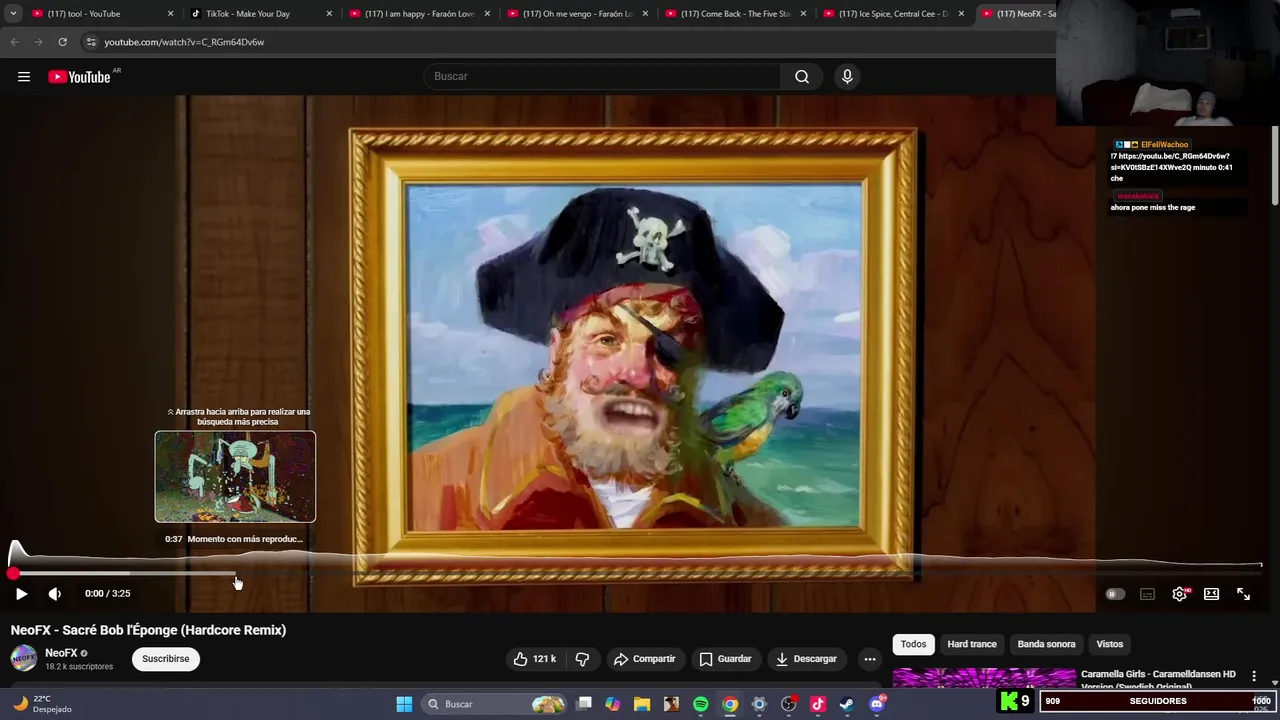This screenshot has width=1280, height=720.
Task: Open Copilot from the taskbar
Action: click(613, 704)
